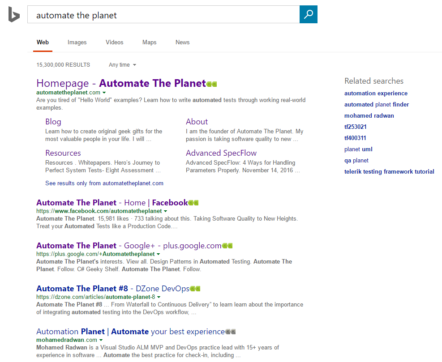This screenshot has height=362, width=442.
Task: Click the search box containing 'automate the planet'
Action: tap(163, 15)
